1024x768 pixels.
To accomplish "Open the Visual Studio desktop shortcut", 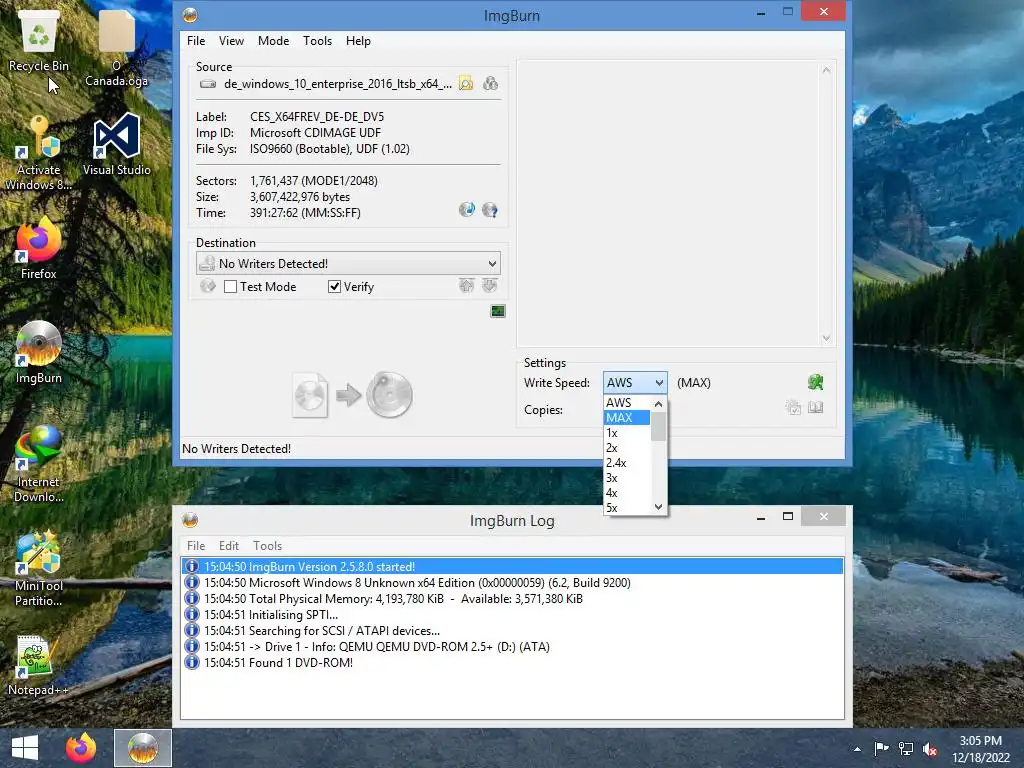I will pyautogui.click(x=117, y=145).
